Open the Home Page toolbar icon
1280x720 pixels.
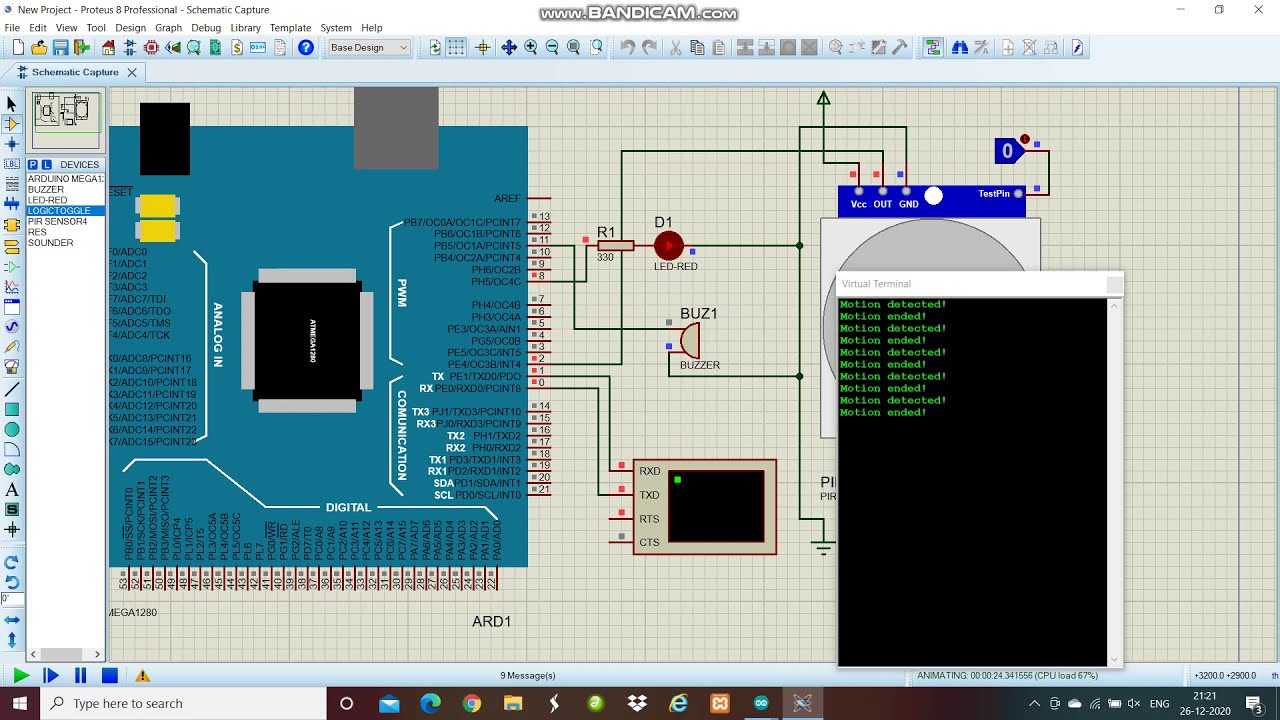click(108, 48)
